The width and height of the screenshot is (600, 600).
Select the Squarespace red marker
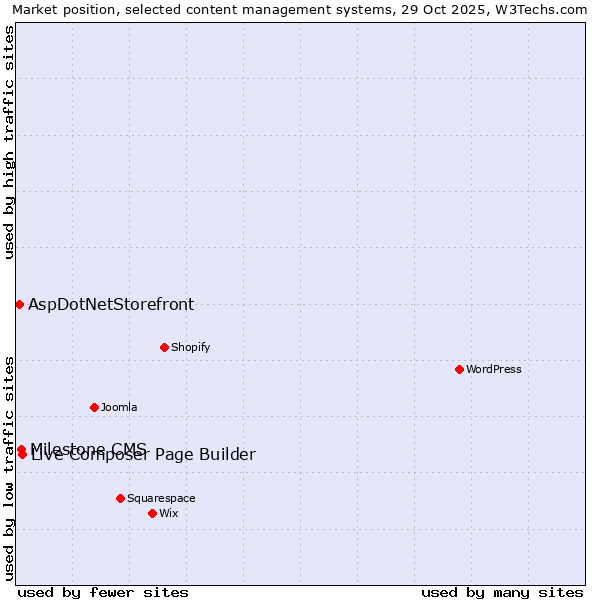tap(120, 498)
